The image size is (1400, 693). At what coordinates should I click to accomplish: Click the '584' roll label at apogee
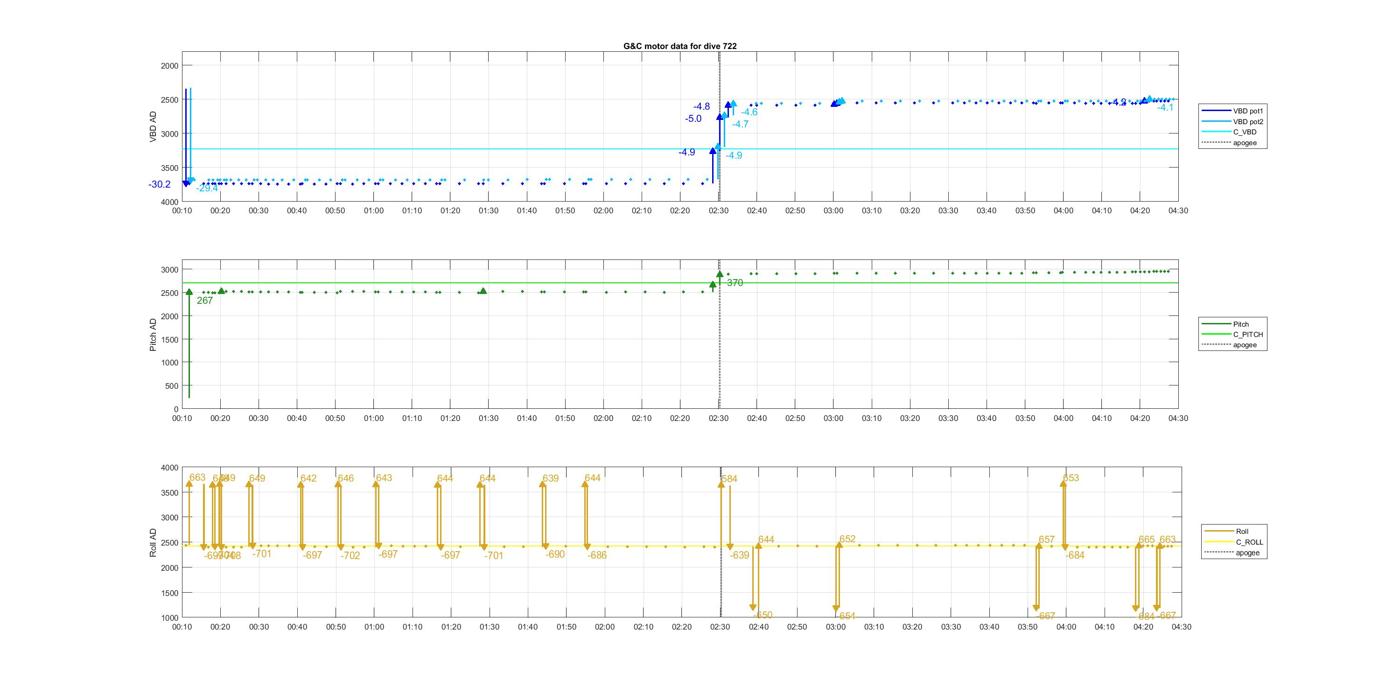729,479
